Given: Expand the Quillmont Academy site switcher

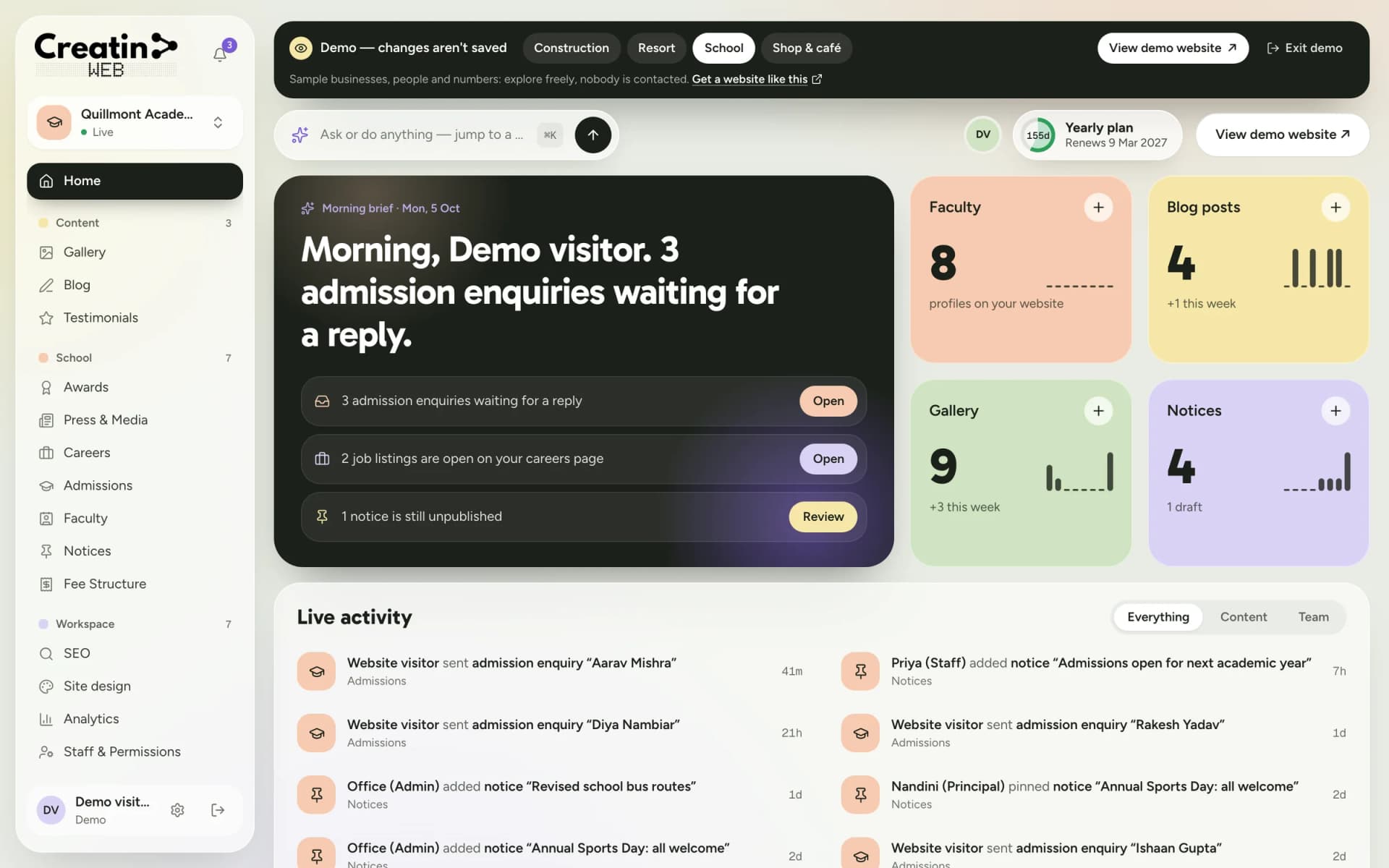Looking at the screenshot, I should pyautogui.click(x=135, y=122).
